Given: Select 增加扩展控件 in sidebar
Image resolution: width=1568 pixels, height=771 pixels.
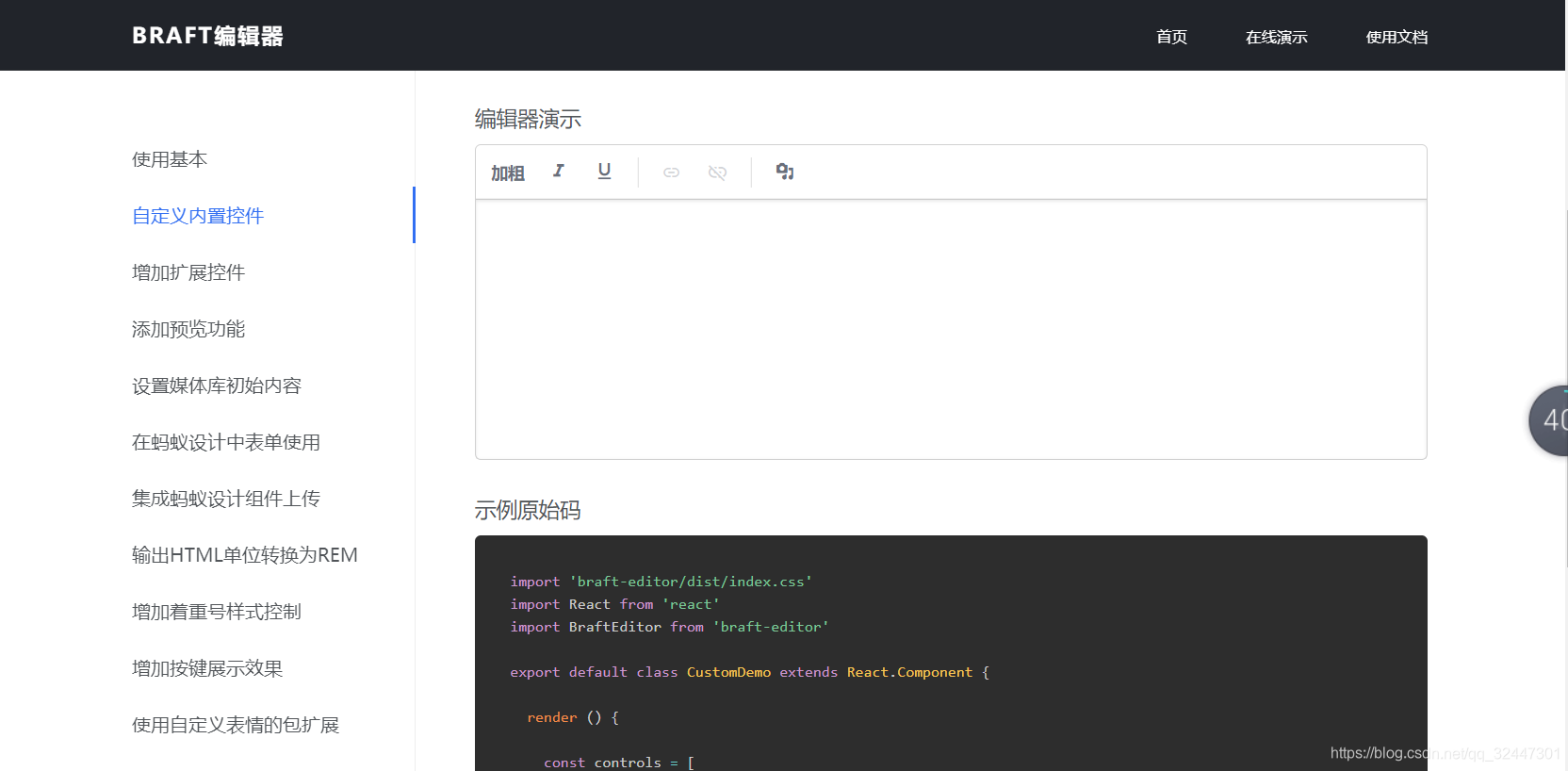Looking at the screenshot, I should 188,272.
